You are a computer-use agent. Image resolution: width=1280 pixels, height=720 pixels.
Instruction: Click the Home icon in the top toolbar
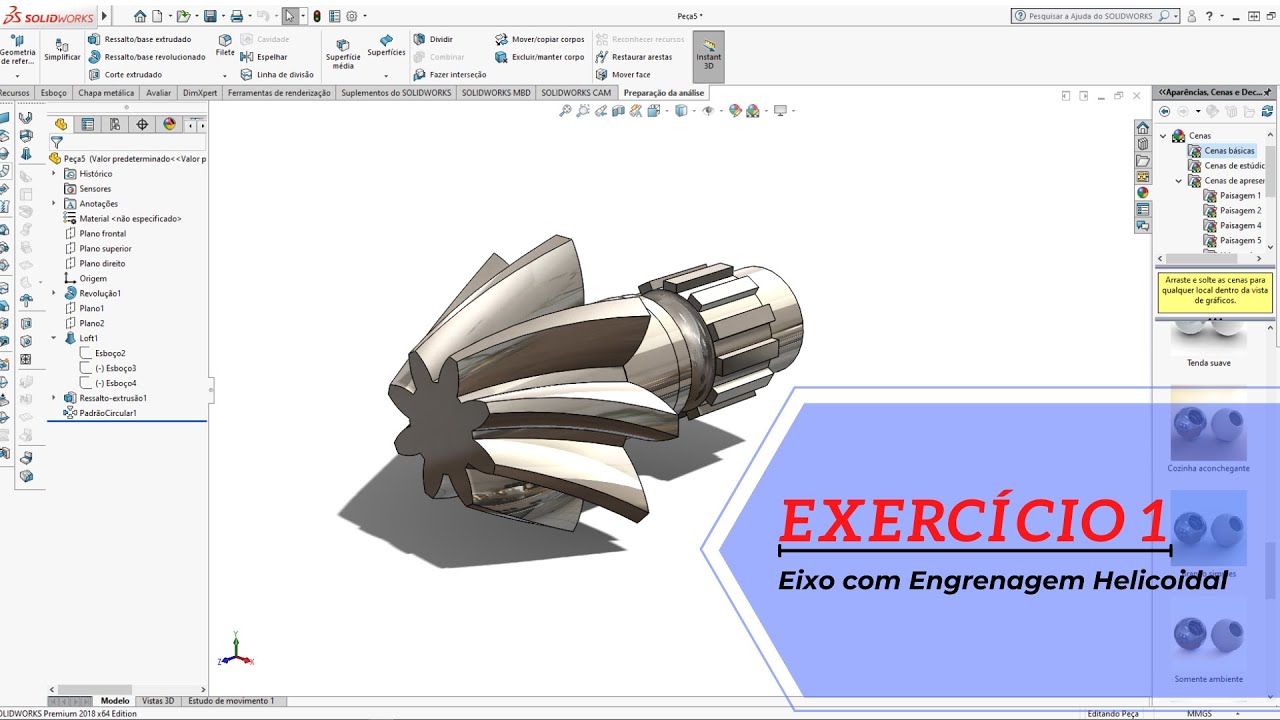coord(140,16)
